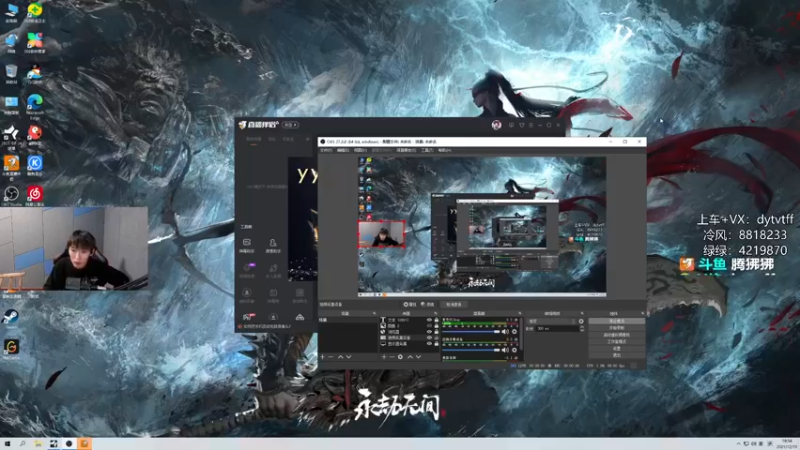Click the transition duration stepper arrows
This screenshot has width=800, height=450.
(582, 329)
